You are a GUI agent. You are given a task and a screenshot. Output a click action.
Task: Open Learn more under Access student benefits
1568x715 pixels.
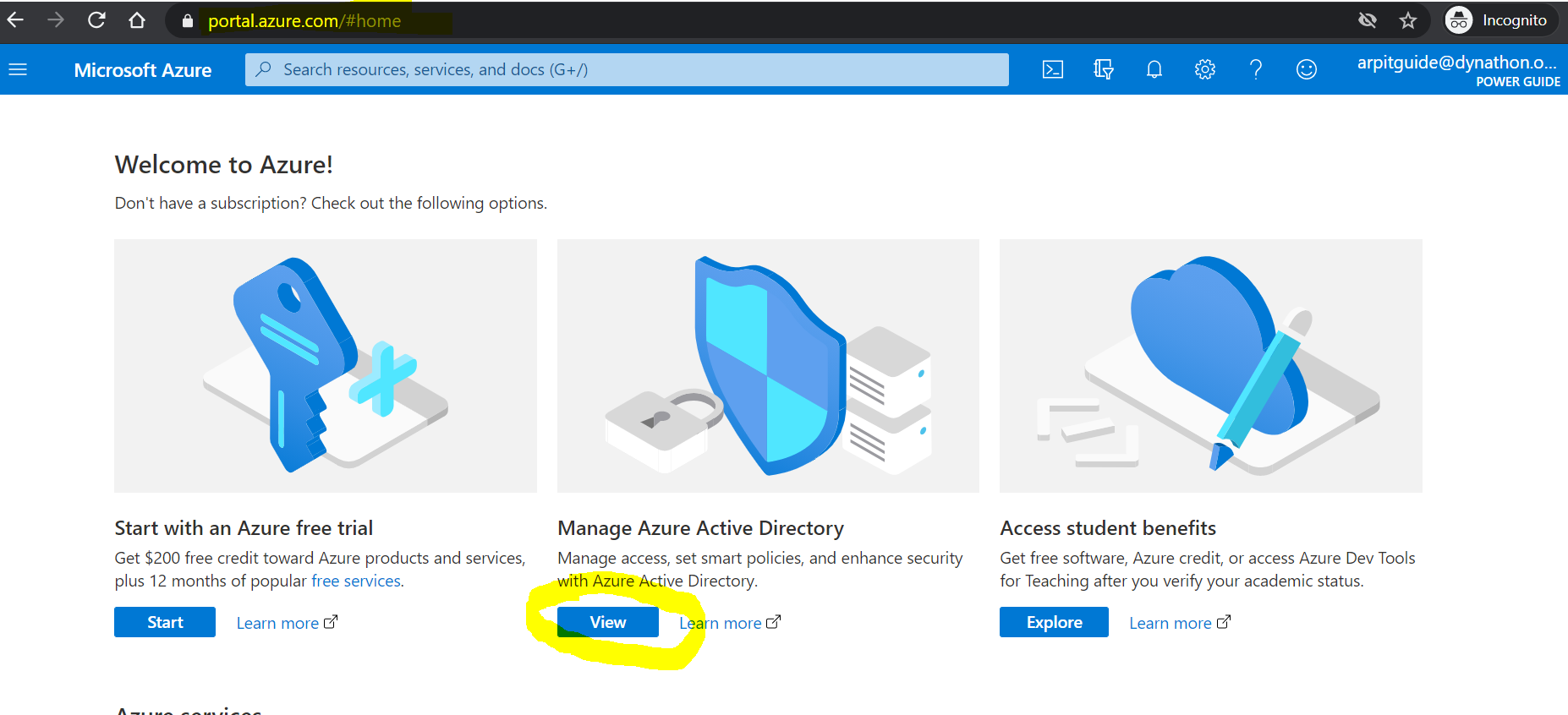1180,623
